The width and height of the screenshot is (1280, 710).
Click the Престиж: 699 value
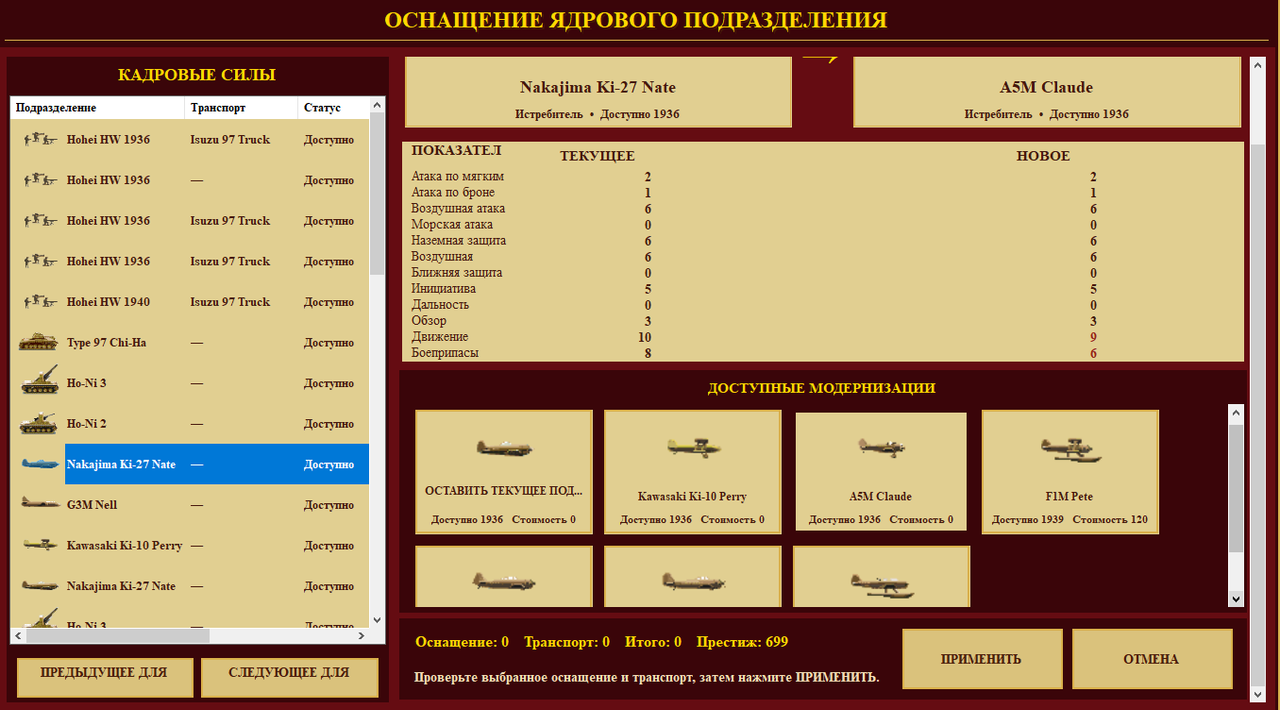click(x=742, y=642)
